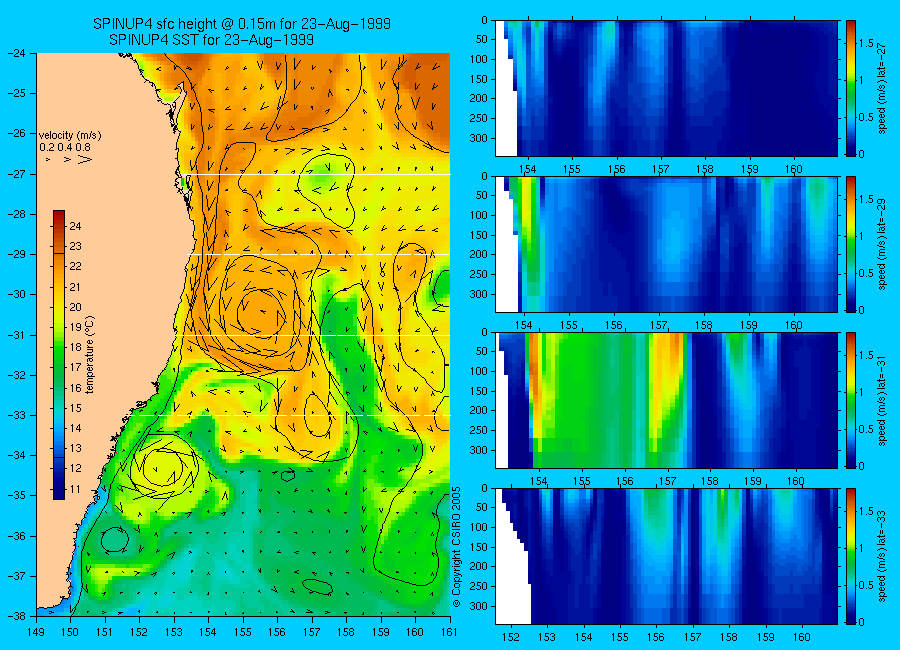The image size is (900, 650).
Task: Select the 'speed (m/s) lat=-27' label
Action: pos(882,88)
